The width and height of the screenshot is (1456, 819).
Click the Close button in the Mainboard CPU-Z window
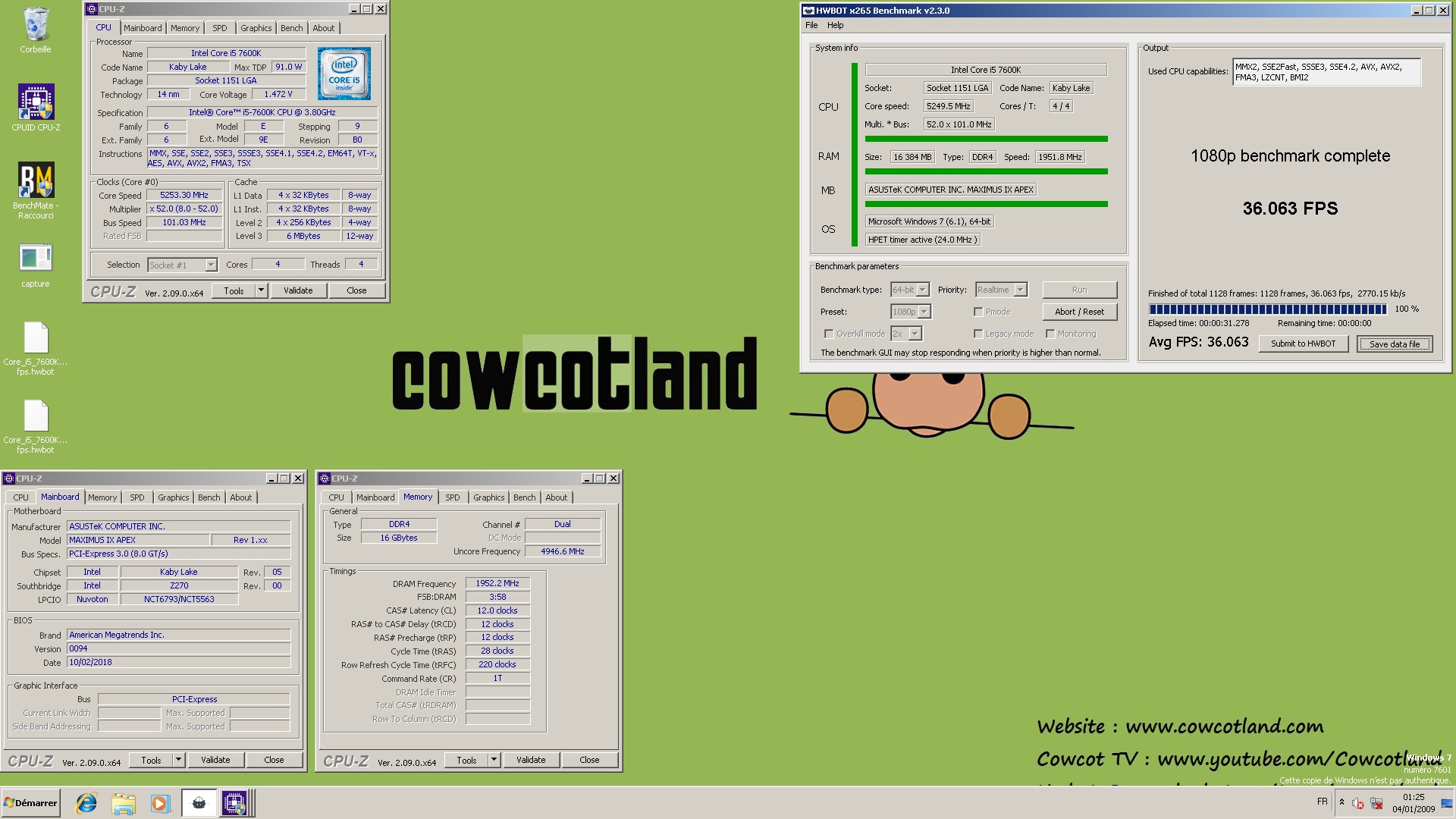point(274,760)
